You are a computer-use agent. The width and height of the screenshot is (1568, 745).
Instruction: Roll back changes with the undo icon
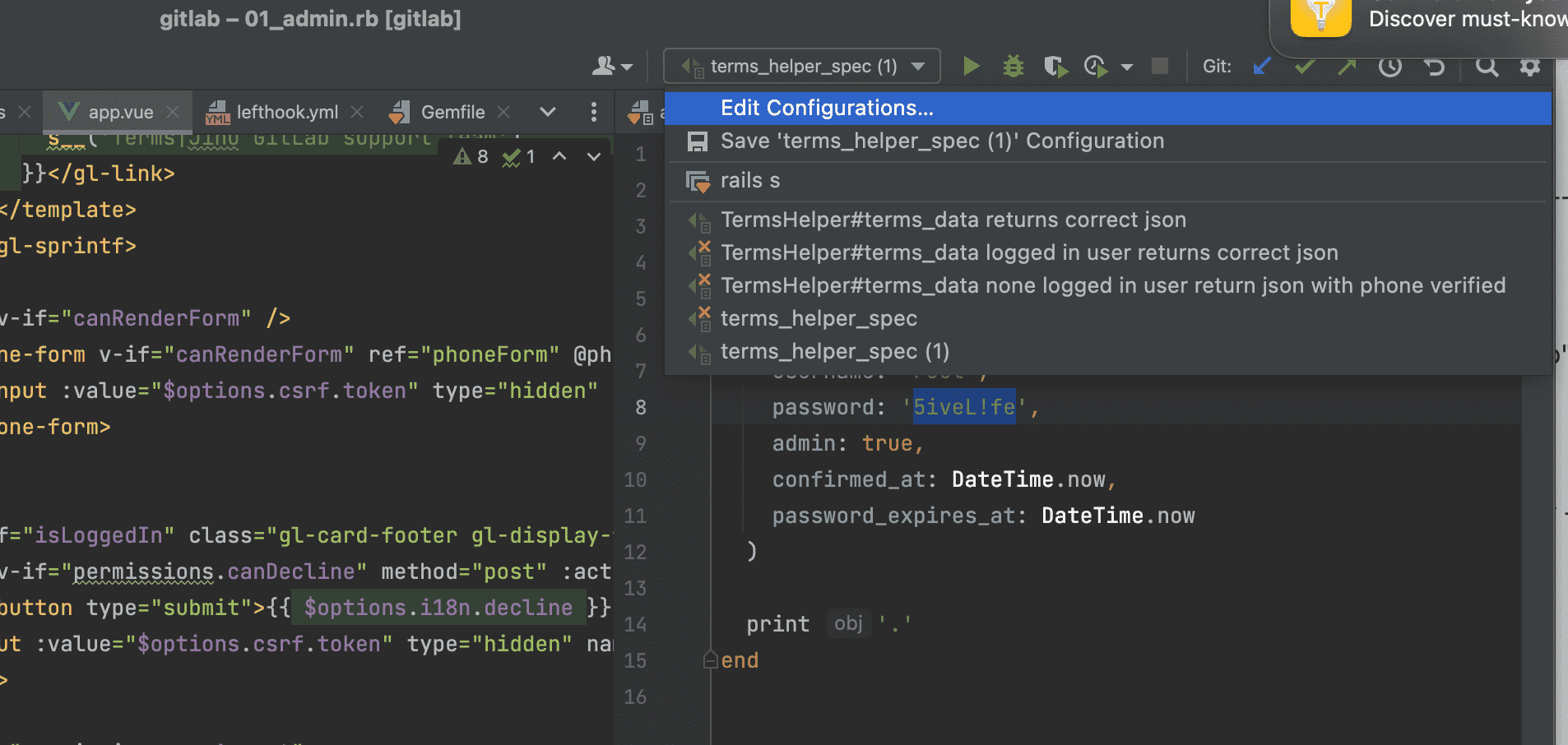1434,67
